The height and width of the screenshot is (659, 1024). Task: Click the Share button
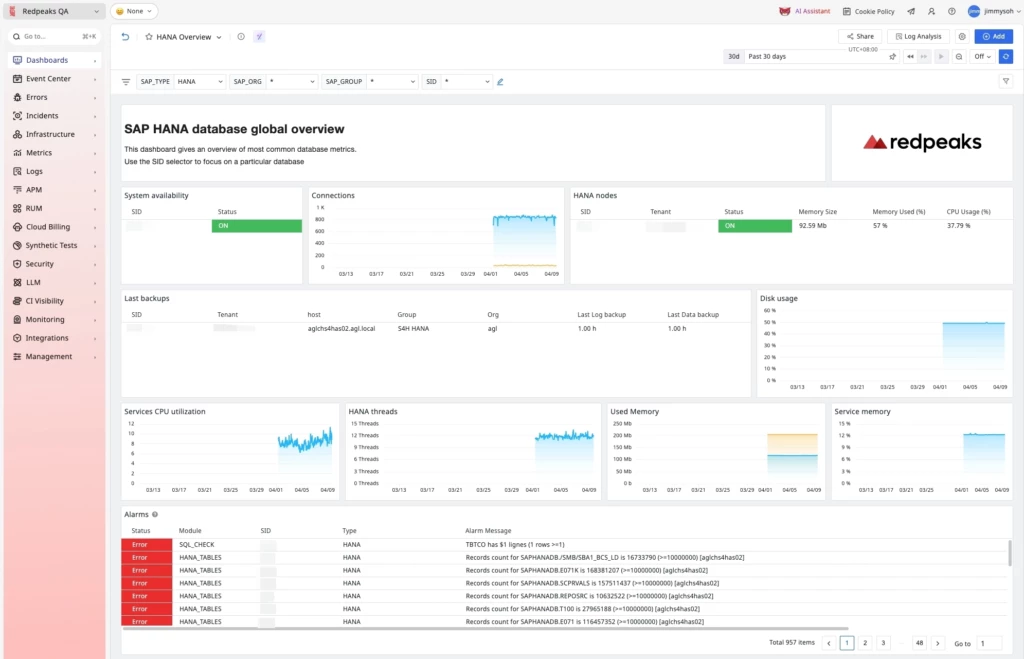click(859, 36)
